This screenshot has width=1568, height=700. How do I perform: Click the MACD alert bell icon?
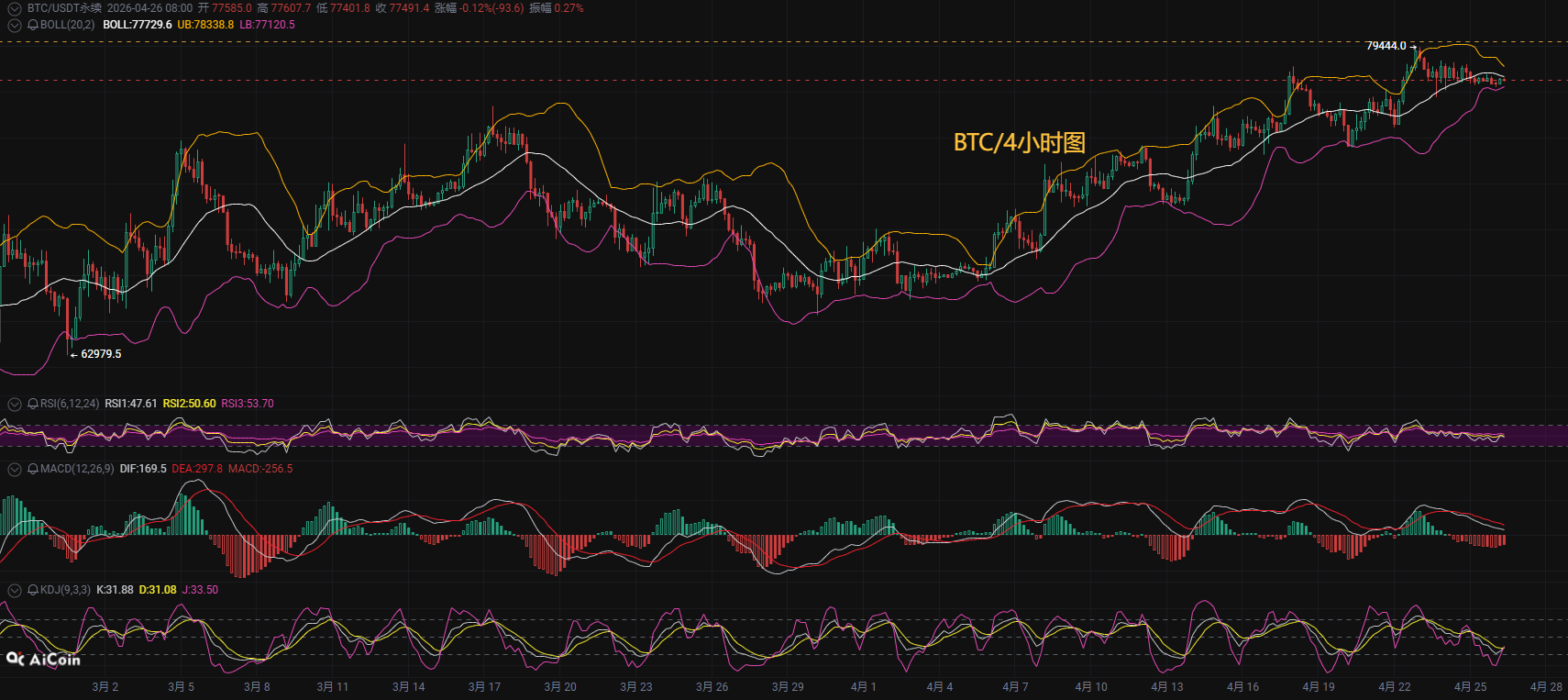point(33,469)
